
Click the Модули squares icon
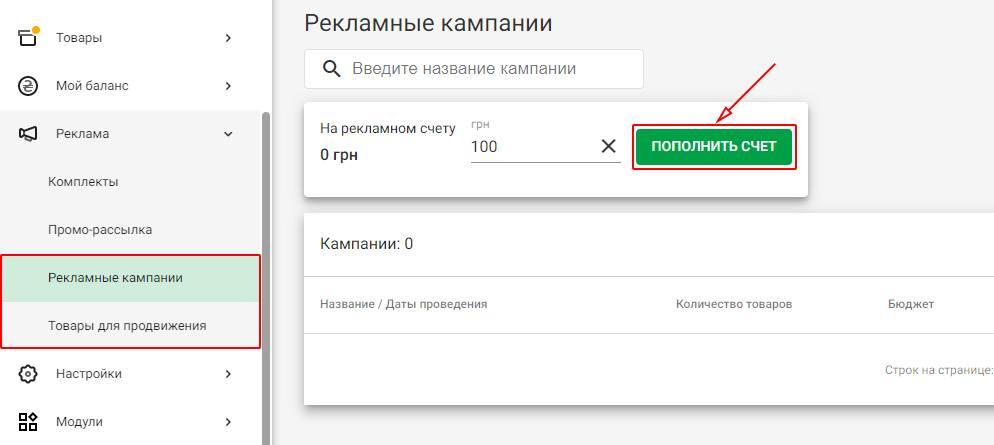coord(28,422)
